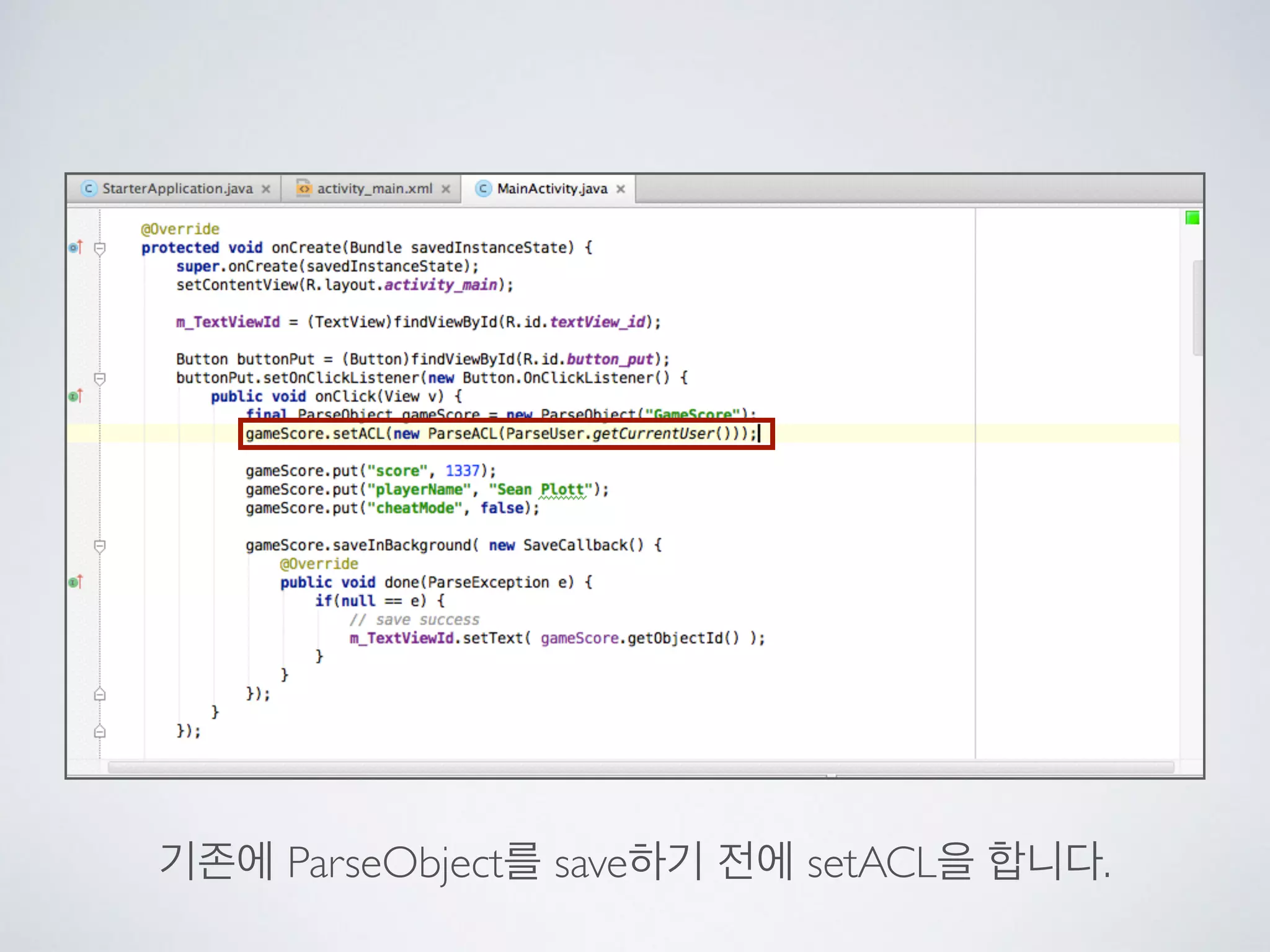
Task: Collapse the saveInBackground fold marker
Action: [100, 546]
